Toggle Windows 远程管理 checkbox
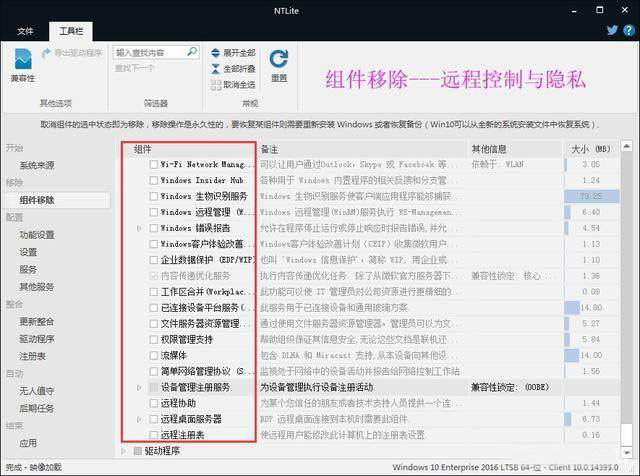Screen dimensions: 640x476 tap(153, 212)
